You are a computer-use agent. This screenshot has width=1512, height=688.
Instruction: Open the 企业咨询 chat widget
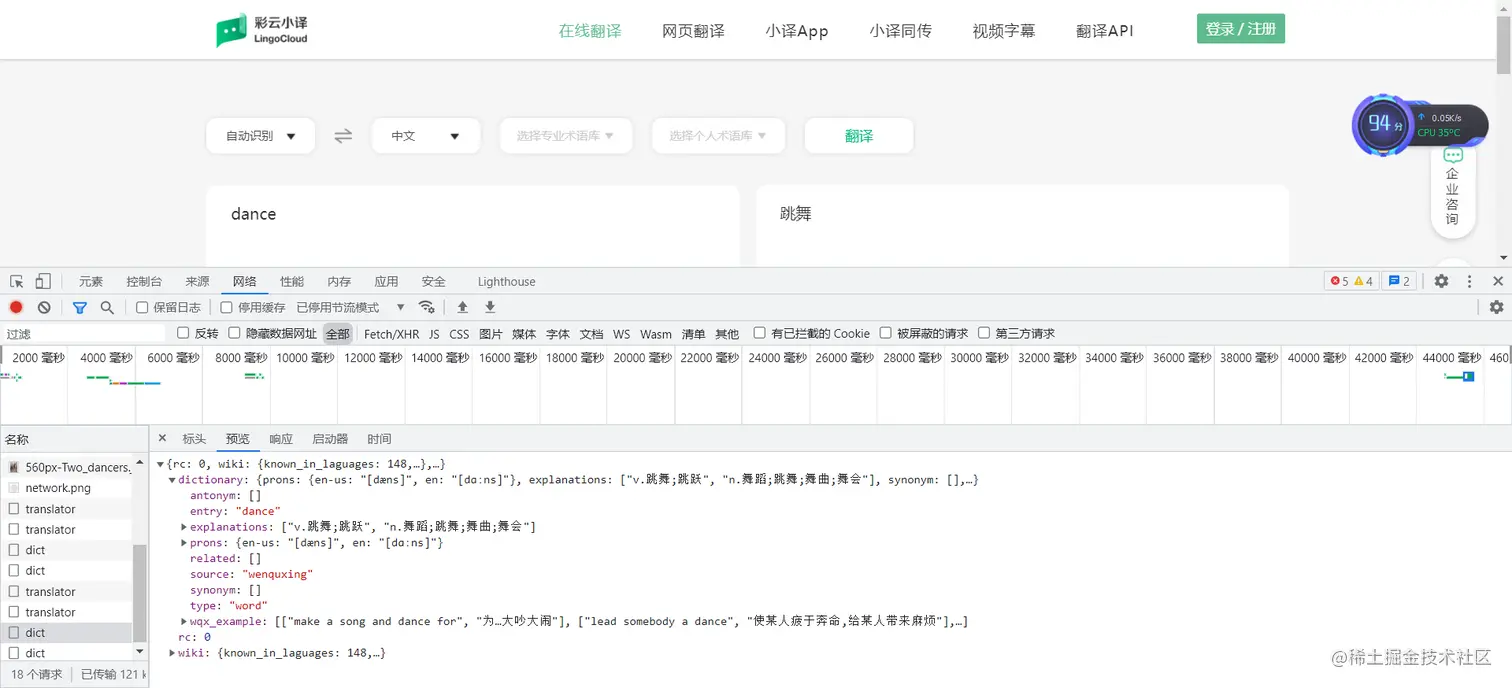coord(1453,190)
